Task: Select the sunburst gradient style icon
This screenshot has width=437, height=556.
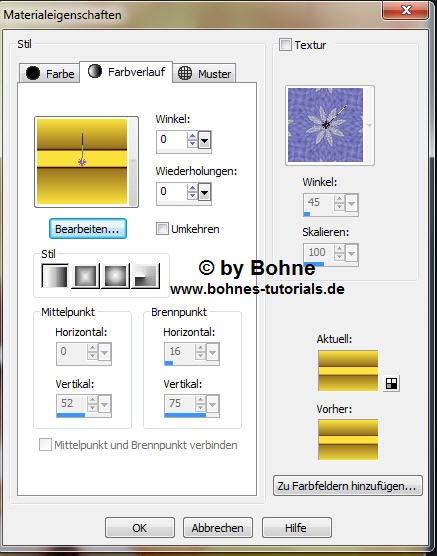Action: pos(116,276)
